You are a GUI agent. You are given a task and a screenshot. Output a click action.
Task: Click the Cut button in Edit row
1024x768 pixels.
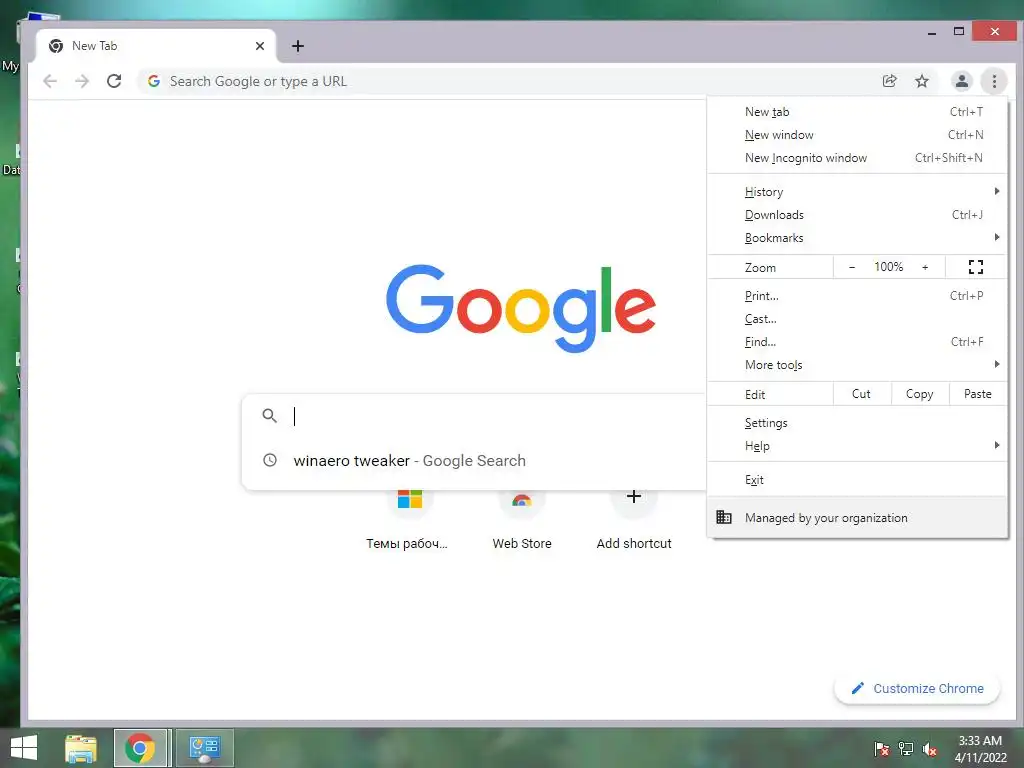[861, 394]
